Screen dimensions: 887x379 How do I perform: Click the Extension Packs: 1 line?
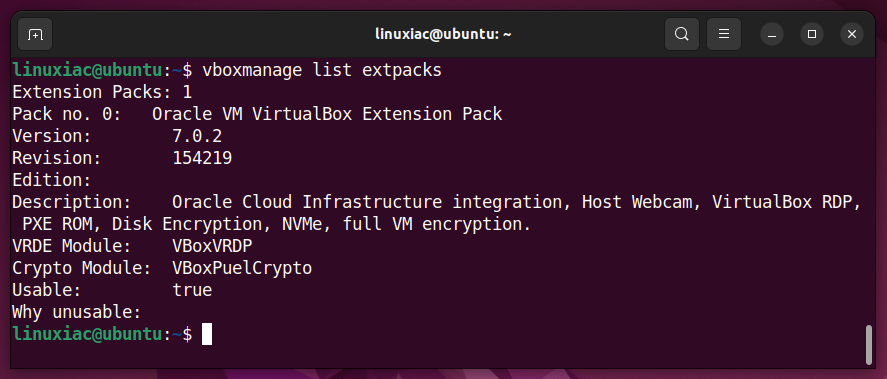point(102,92)
